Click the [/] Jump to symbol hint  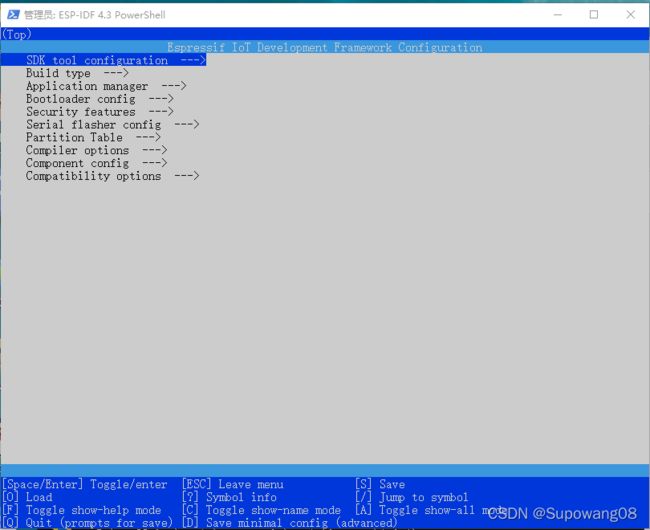[412, 497]
